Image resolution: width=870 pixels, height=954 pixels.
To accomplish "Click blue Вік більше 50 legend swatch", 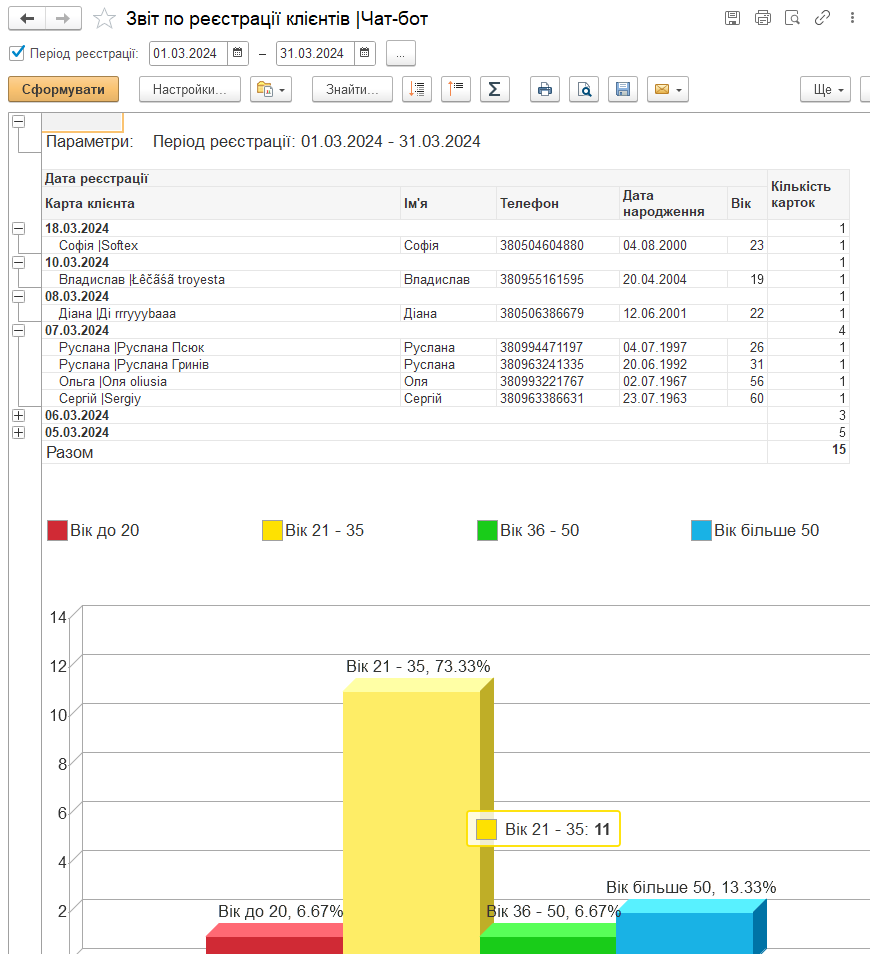I will (x=701, y=531).
